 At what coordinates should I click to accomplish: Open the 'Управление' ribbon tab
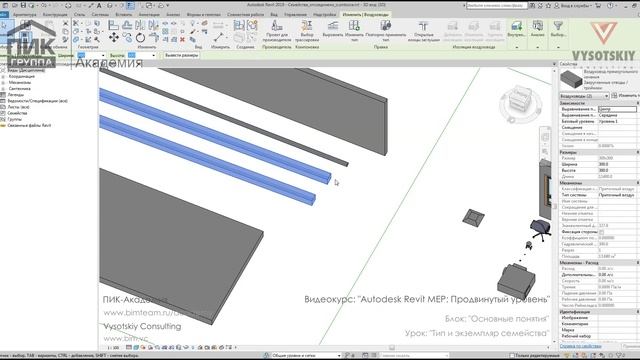coord(295,14)
